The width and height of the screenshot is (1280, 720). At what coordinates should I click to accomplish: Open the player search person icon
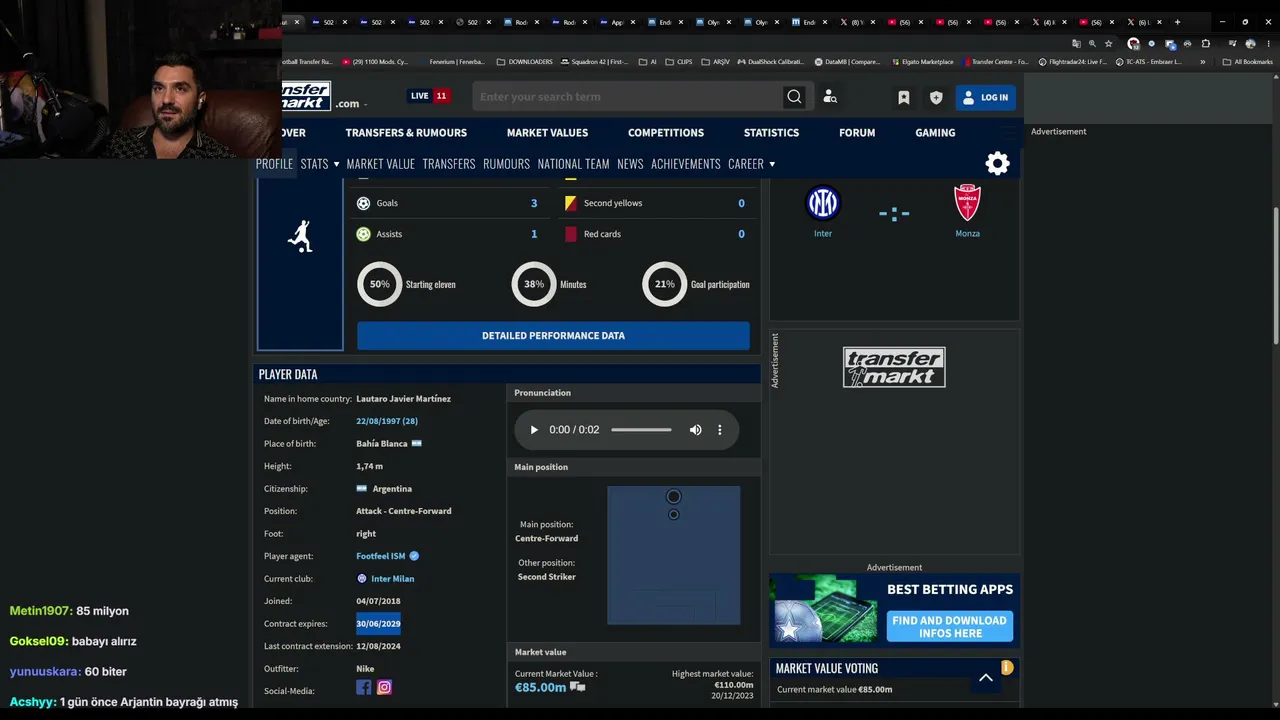(x=830, y=97)
